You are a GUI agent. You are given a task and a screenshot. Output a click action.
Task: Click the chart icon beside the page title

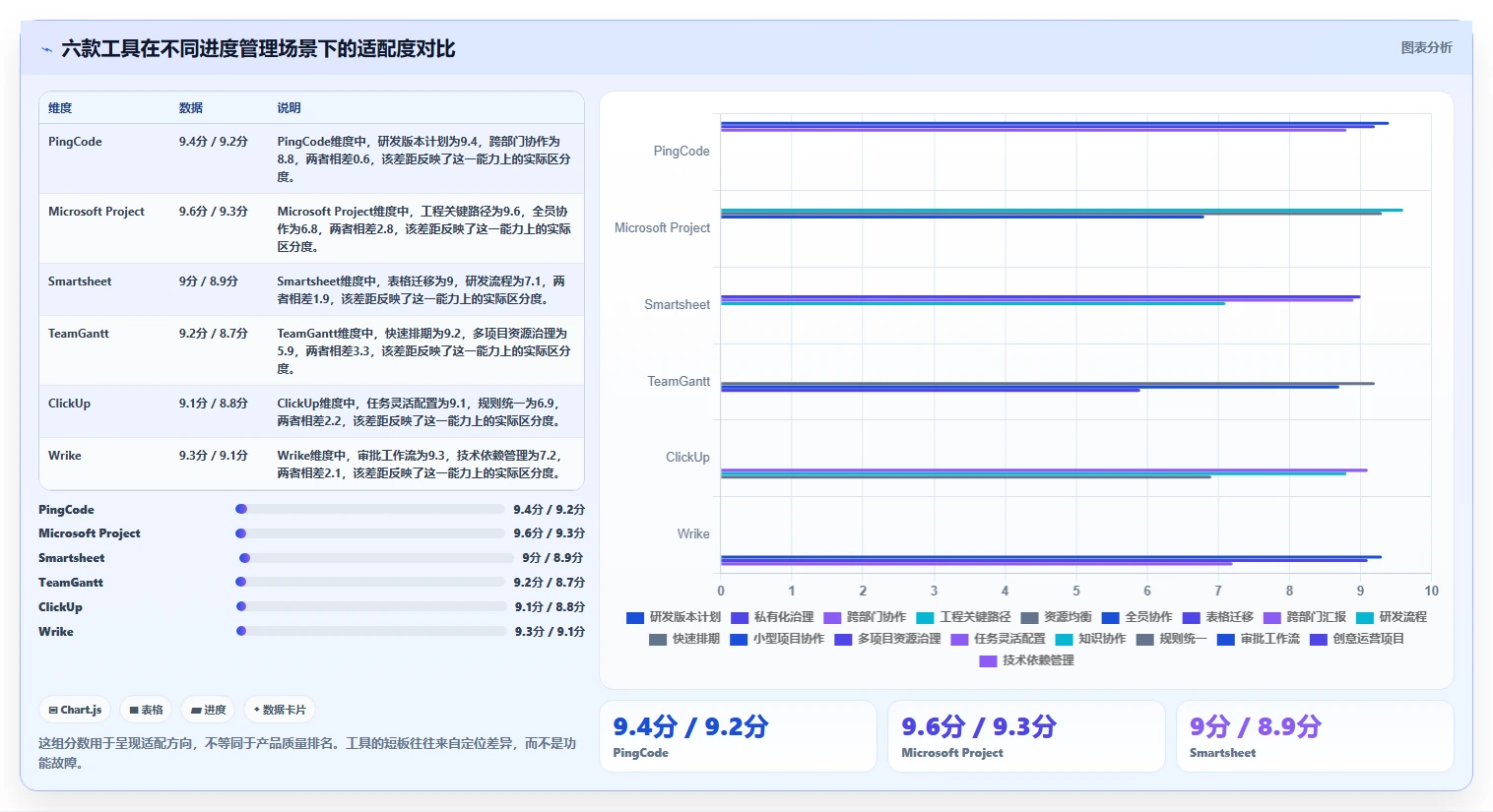tap(46, 49)
